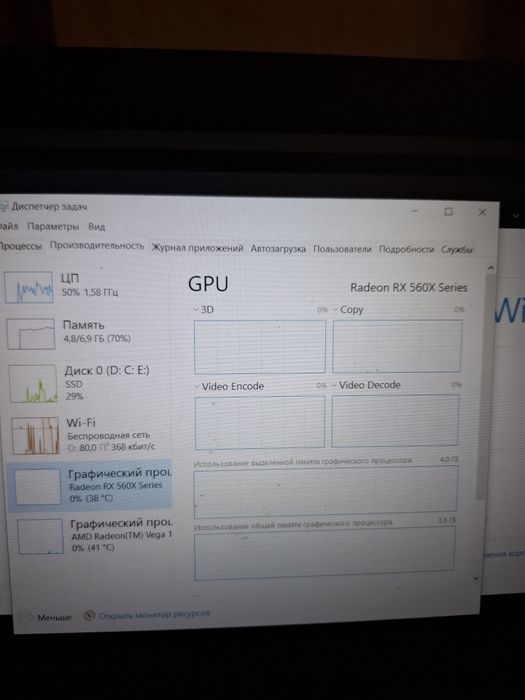Click the Task Manager title bar icon

point(4,207)
